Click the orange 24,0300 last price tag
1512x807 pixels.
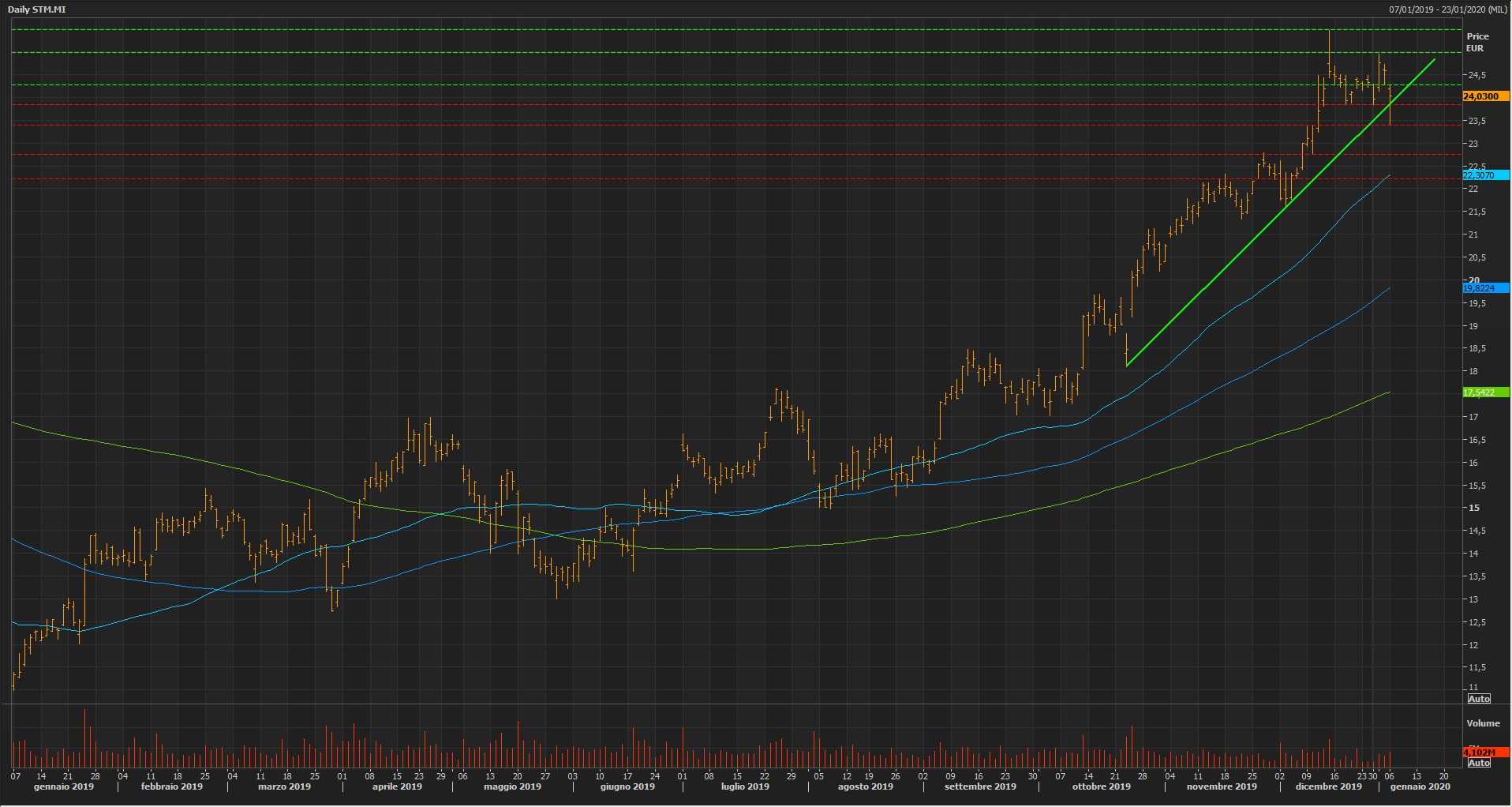point(1480,96)
